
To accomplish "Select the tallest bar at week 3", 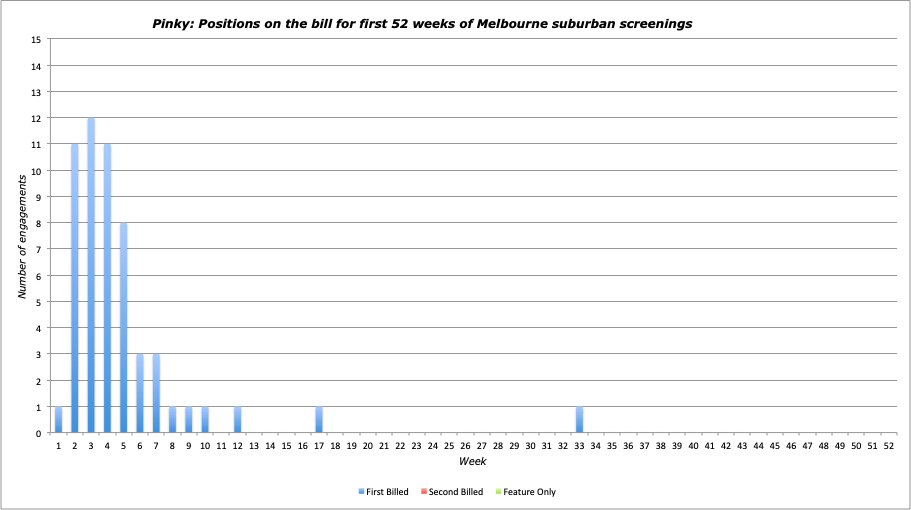I will 91,275.
